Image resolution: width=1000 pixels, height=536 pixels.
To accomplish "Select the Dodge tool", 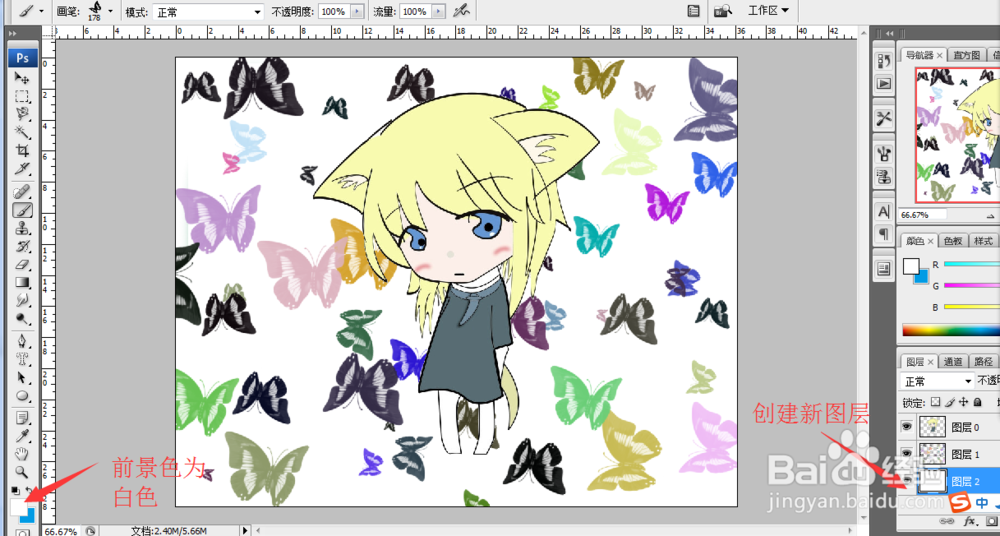I will pos(23,318).
